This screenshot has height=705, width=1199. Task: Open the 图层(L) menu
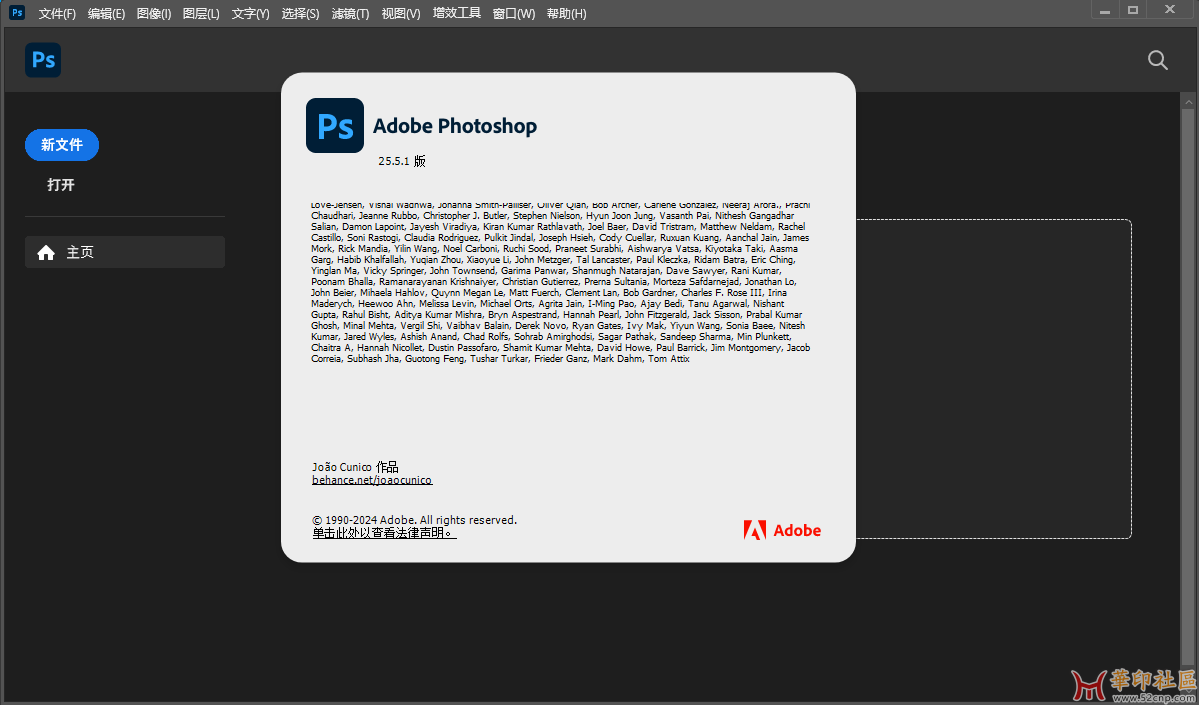(201, 14)
